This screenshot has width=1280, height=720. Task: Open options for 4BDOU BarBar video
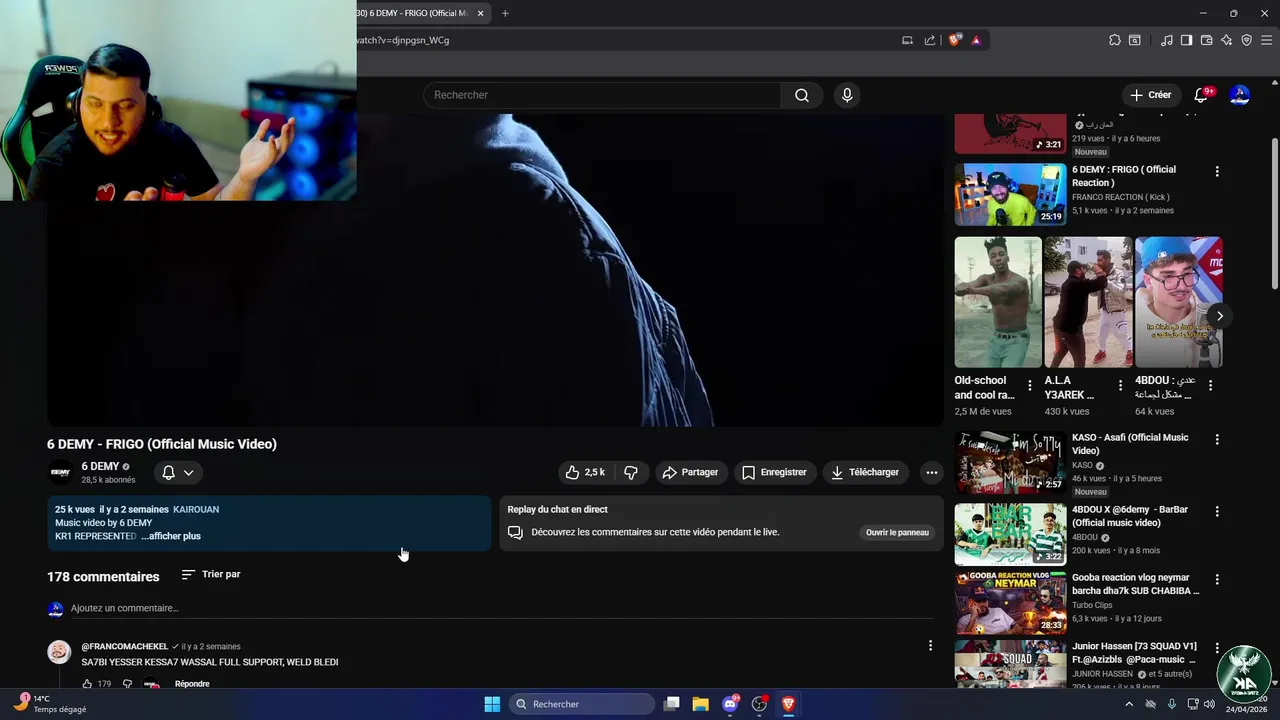(x=1217, y=511)
